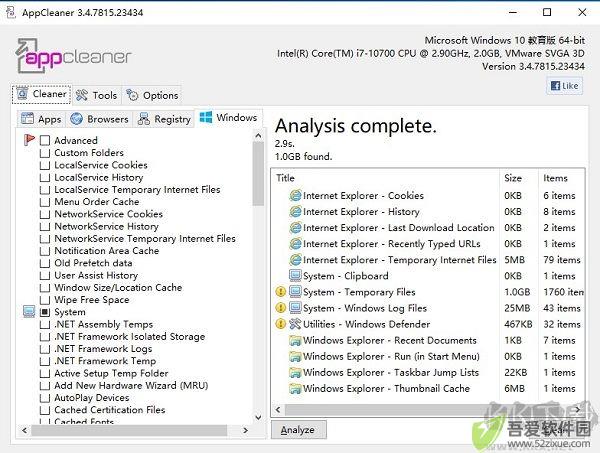Click the red flag Advanced icon
600x453 pixels.
29,140
